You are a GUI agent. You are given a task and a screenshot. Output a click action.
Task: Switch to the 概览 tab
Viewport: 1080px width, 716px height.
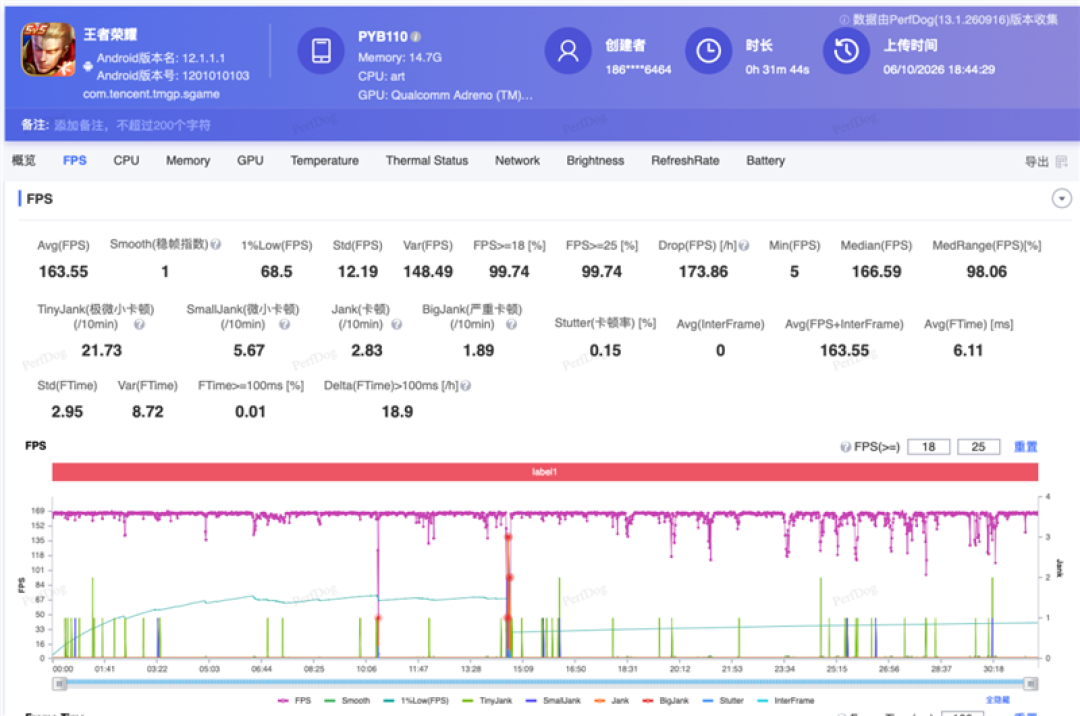pyautogui.click(x=23, y=160)
